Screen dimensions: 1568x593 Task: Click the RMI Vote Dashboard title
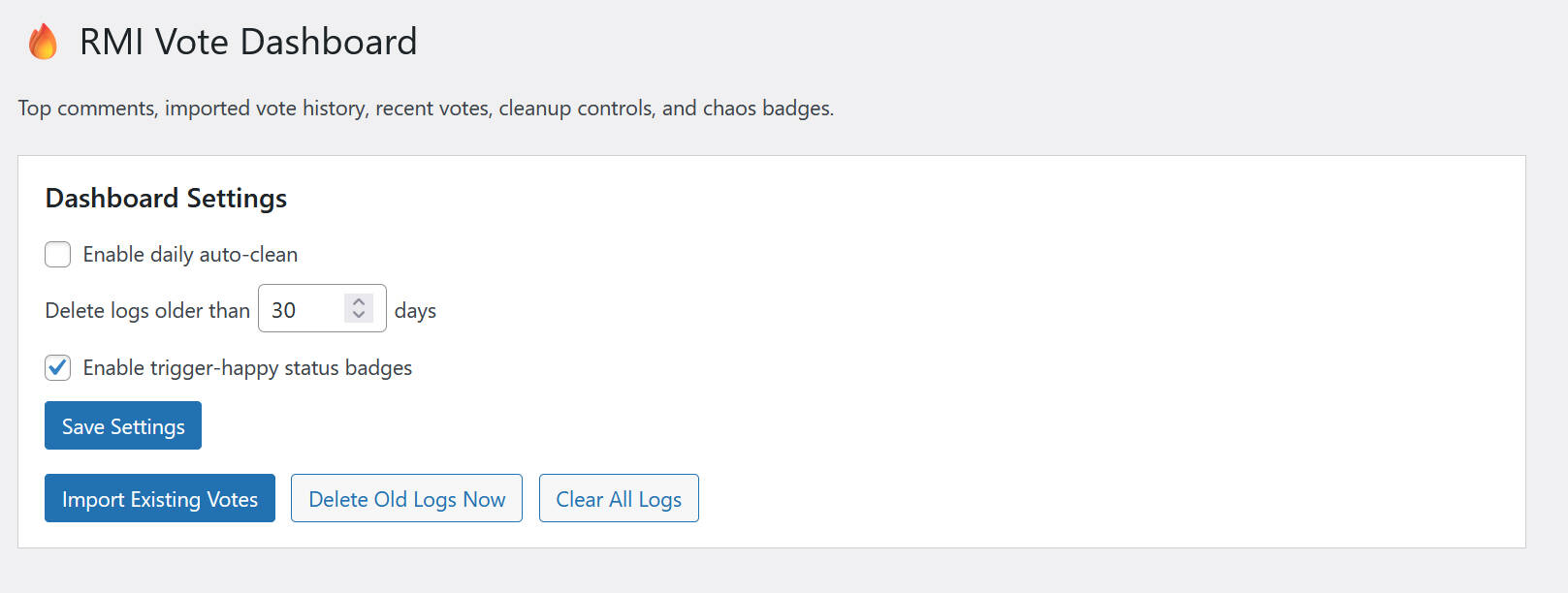[x=248, y=42]
